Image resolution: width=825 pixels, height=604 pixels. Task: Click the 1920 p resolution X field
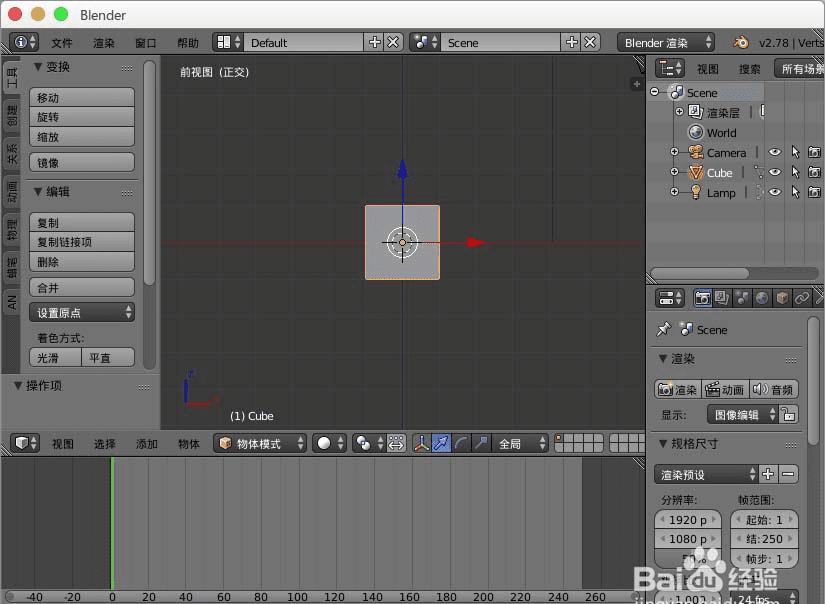pyautogui.click(x=687, y=519)
